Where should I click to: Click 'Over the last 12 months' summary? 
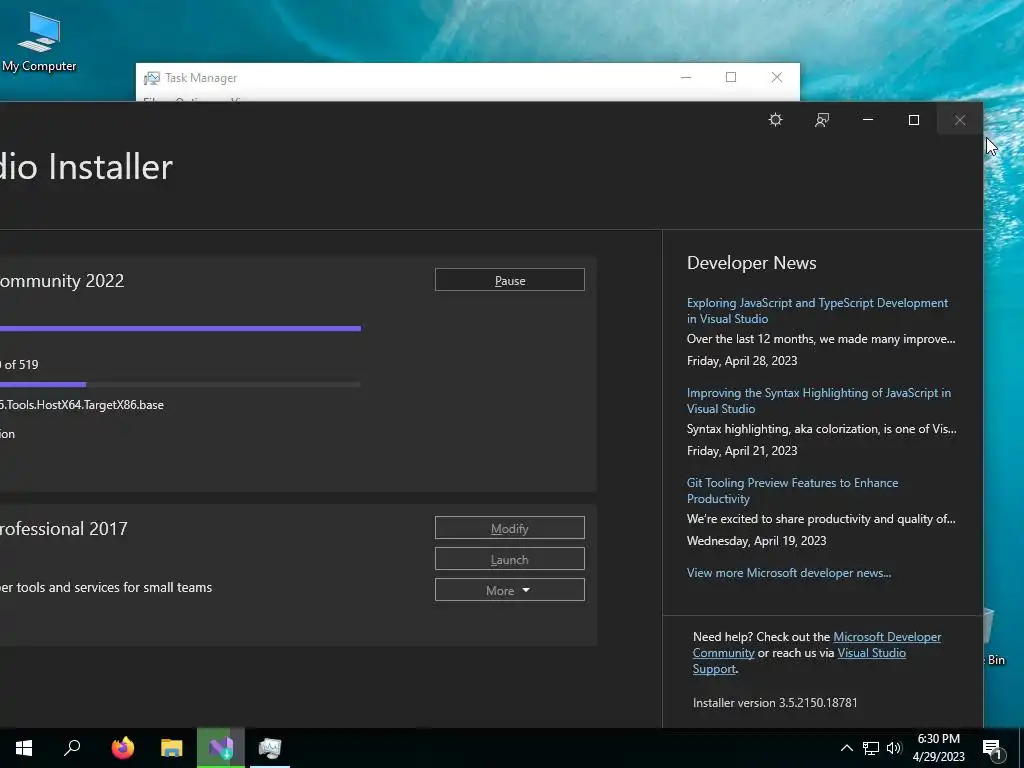tap(820, 339)
